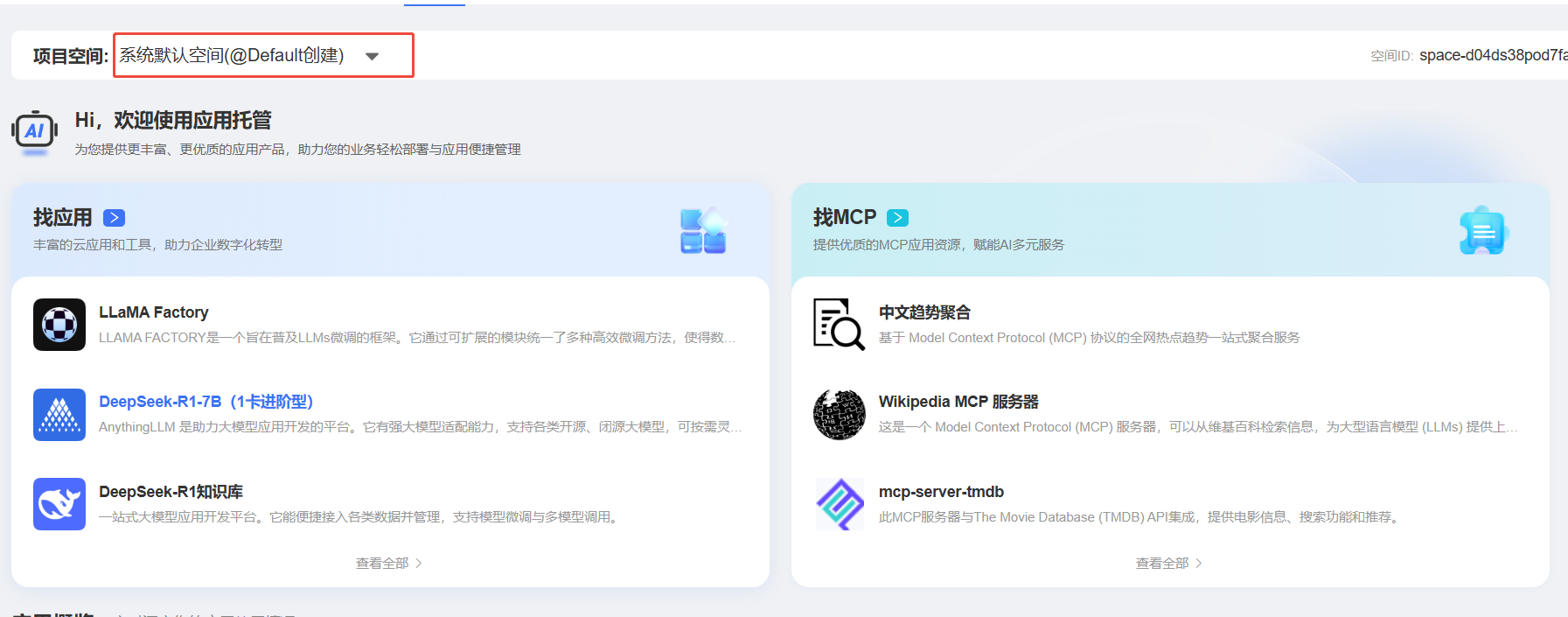Click the 一站式大模型应用开发平台 description text

360,517
